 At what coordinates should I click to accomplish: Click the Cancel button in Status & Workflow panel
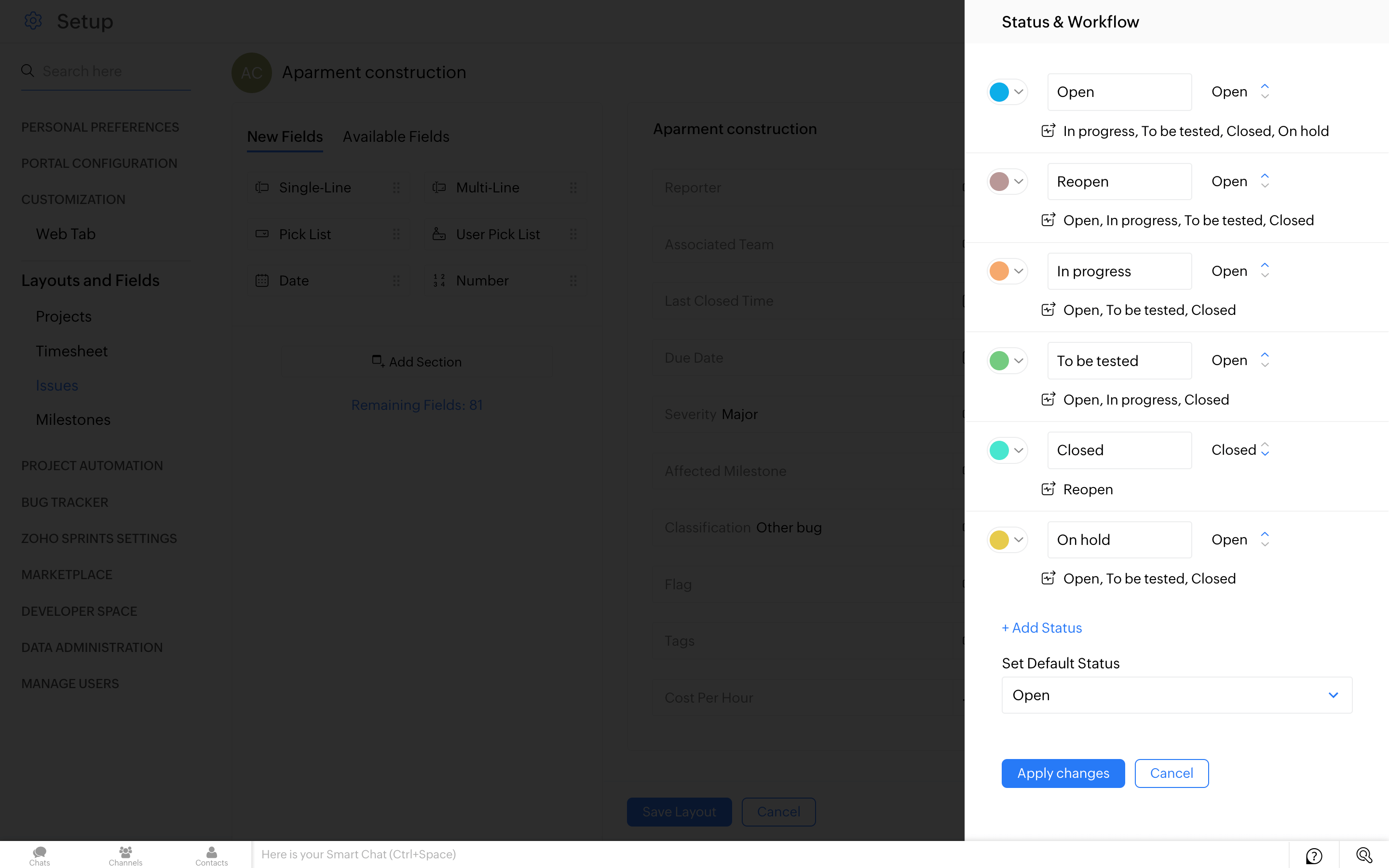(1171, 773)
